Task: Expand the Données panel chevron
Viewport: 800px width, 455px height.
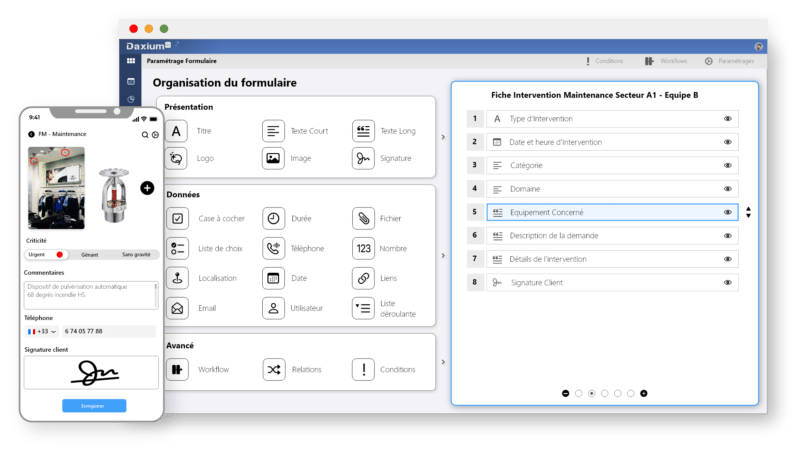Action: pyautogui.click(x=443, y=256)
